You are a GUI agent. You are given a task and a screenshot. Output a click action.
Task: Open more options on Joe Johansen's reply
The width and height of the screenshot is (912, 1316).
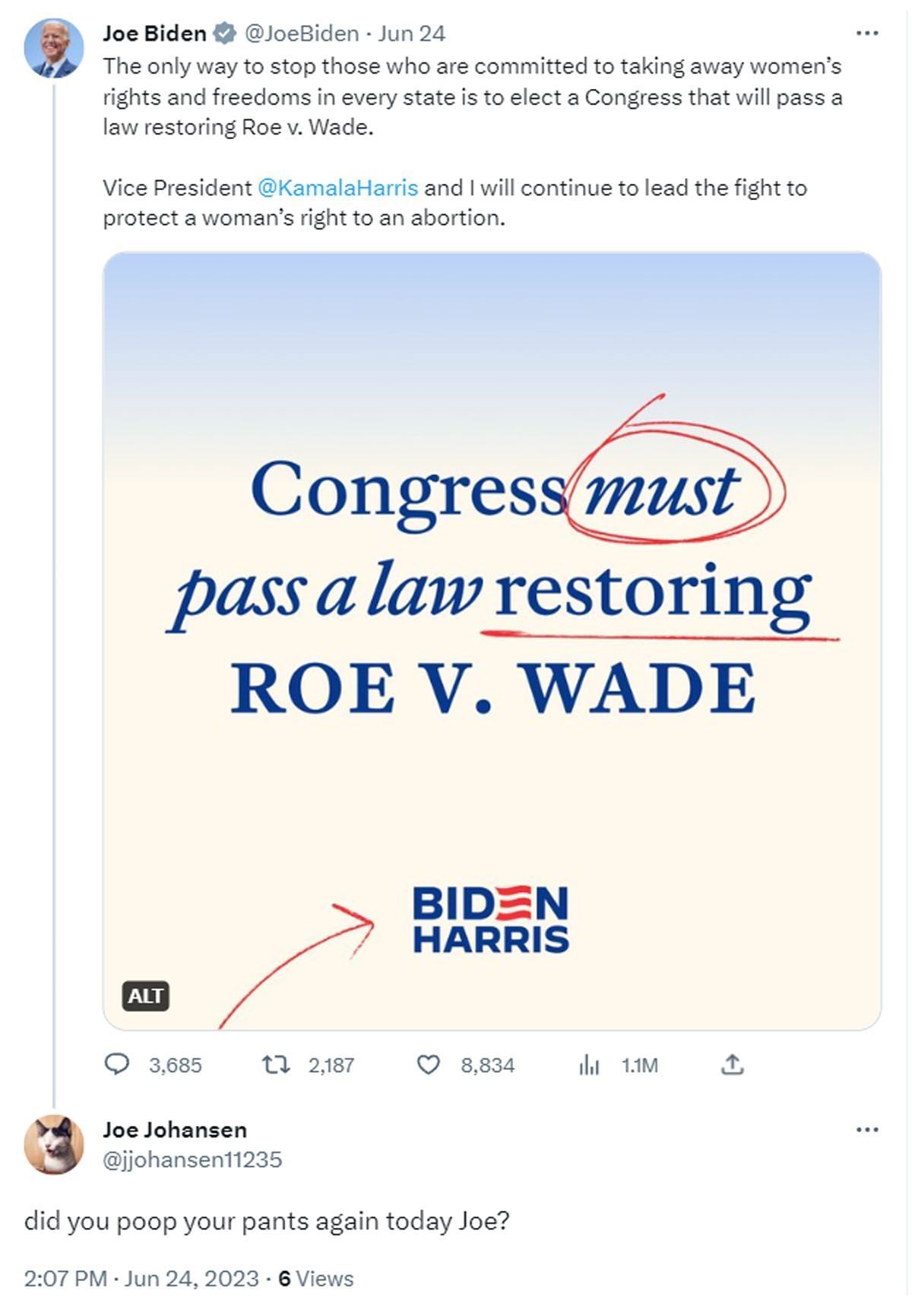[x=867, y=1130]
